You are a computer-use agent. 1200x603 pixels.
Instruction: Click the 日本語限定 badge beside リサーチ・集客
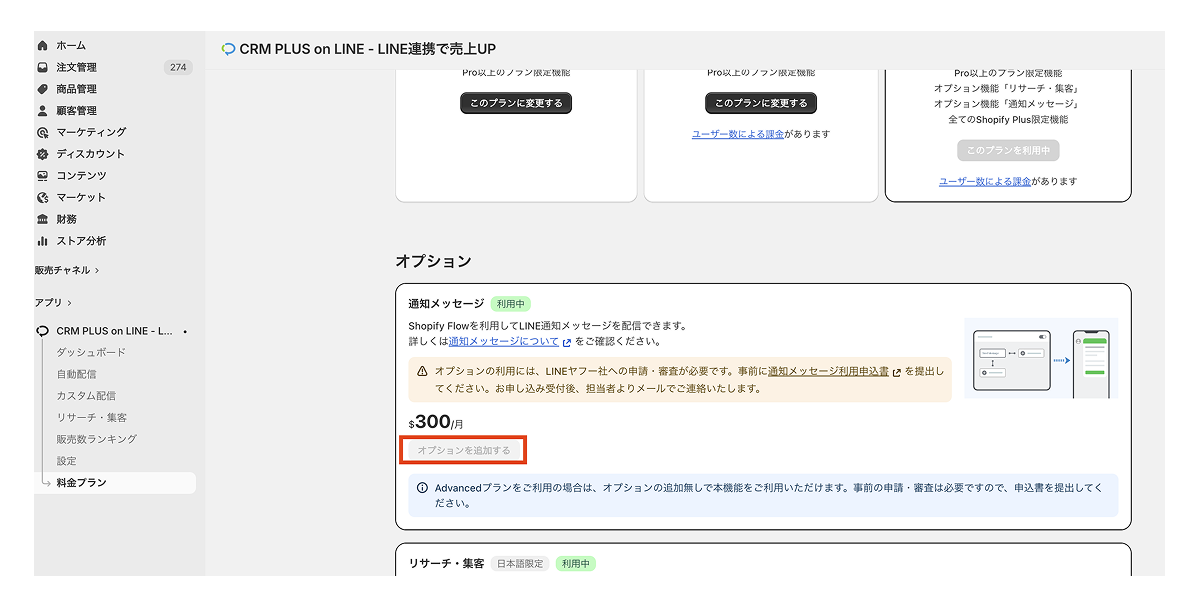tap(520, 564)
